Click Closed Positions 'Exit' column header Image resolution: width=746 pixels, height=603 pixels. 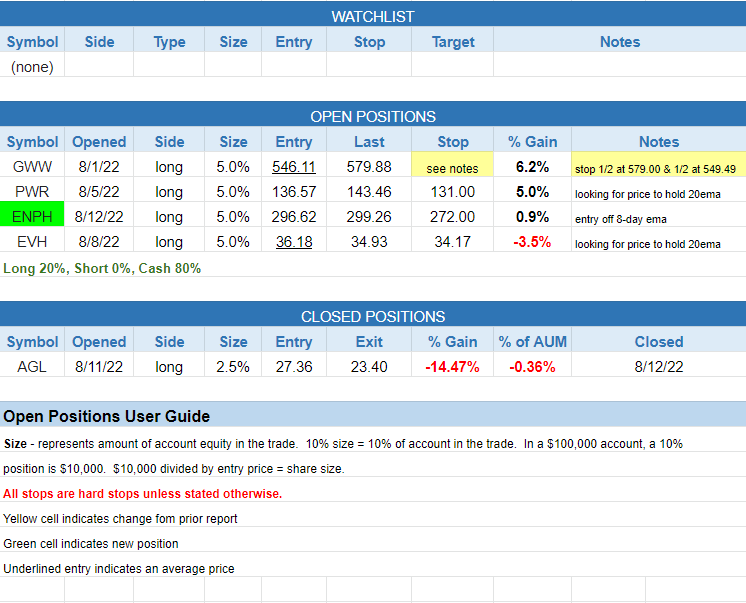tap(369, 341)
